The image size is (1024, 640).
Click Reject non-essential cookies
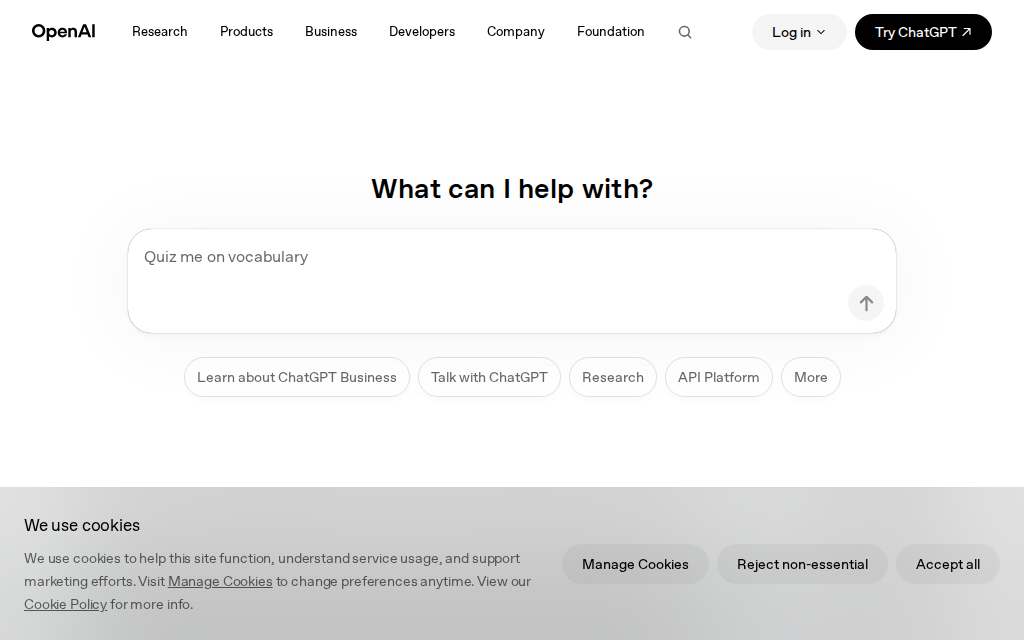coord(802,564)
